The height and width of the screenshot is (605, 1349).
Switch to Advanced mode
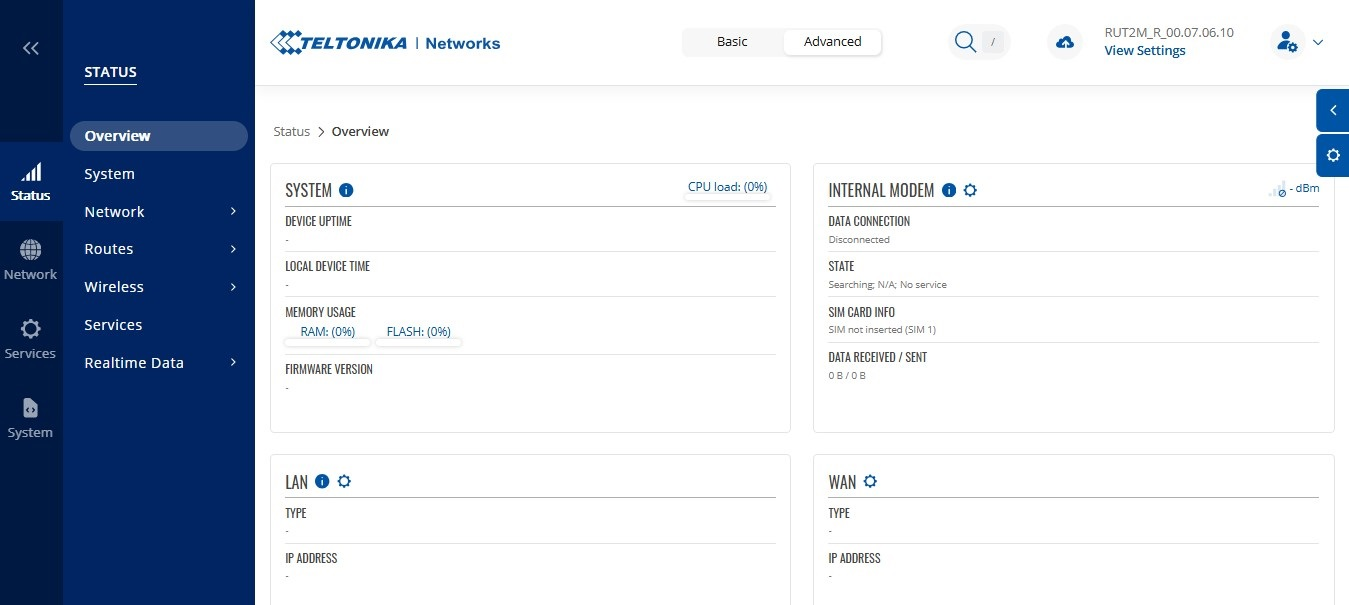coord(832,42)
